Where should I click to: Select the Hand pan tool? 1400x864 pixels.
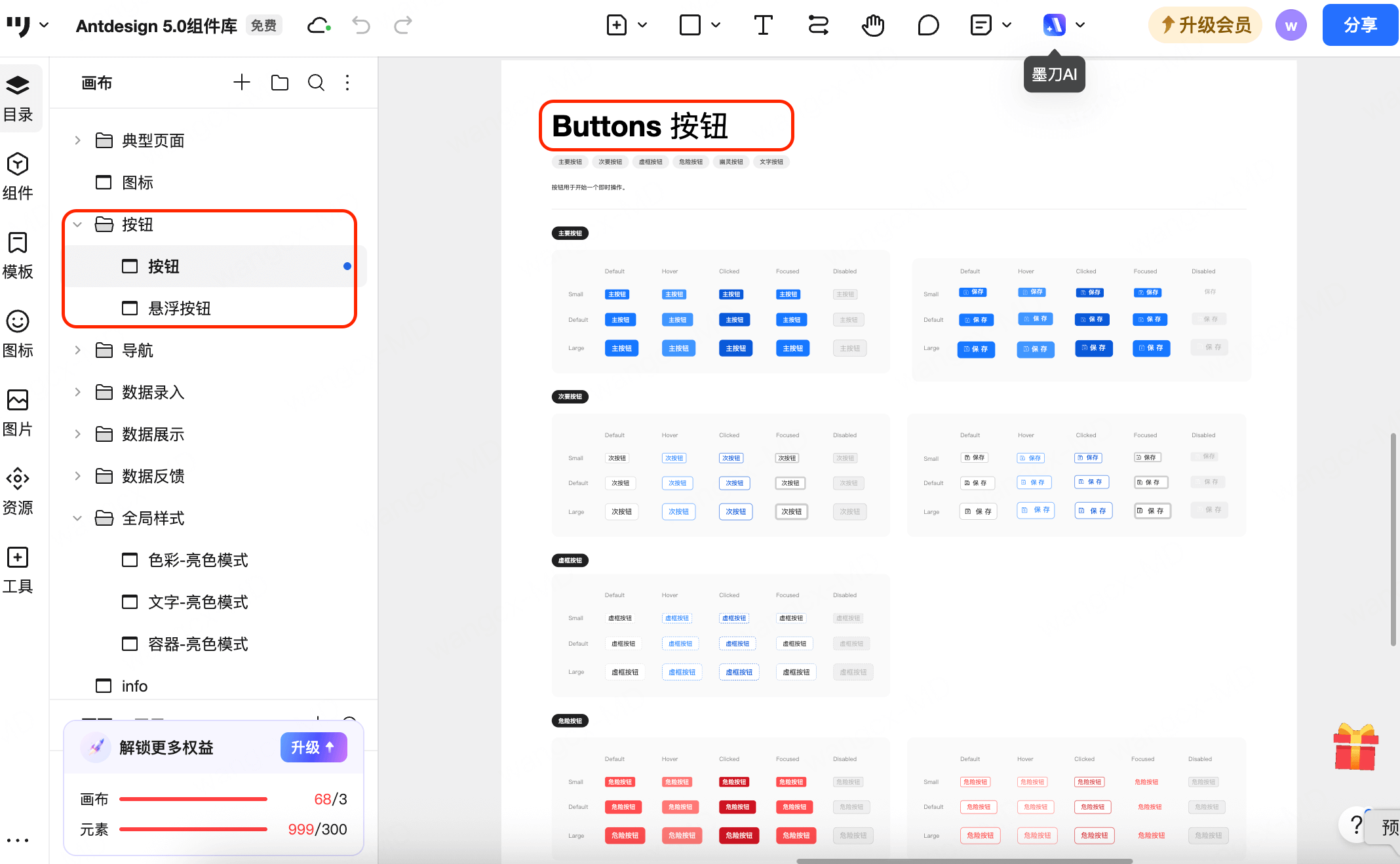click(x=873, y=25)
